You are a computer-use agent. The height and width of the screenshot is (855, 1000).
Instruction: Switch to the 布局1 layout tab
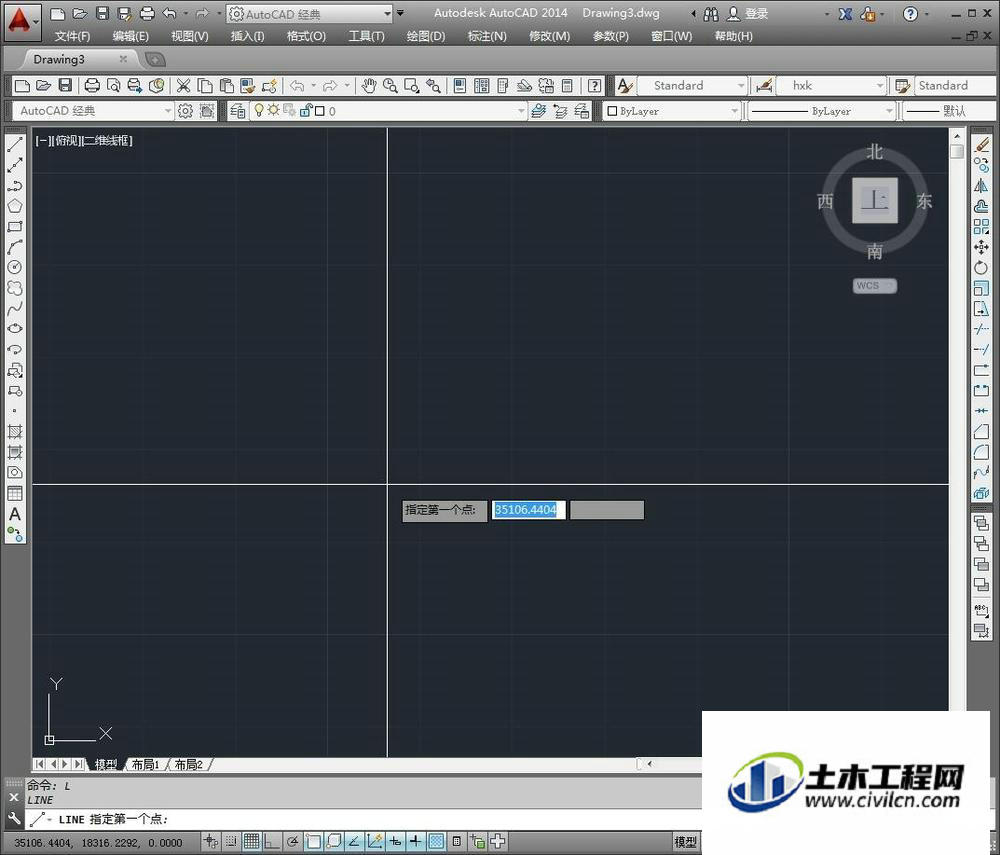pyautogui.click(x=145, y=764)
